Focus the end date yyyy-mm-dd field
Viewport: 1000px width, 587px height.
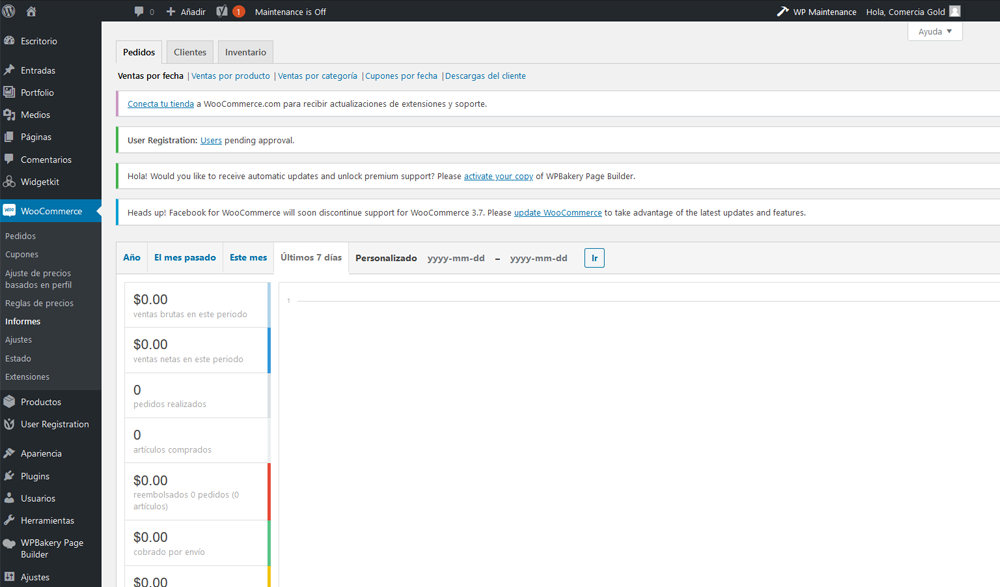point(539,258)
